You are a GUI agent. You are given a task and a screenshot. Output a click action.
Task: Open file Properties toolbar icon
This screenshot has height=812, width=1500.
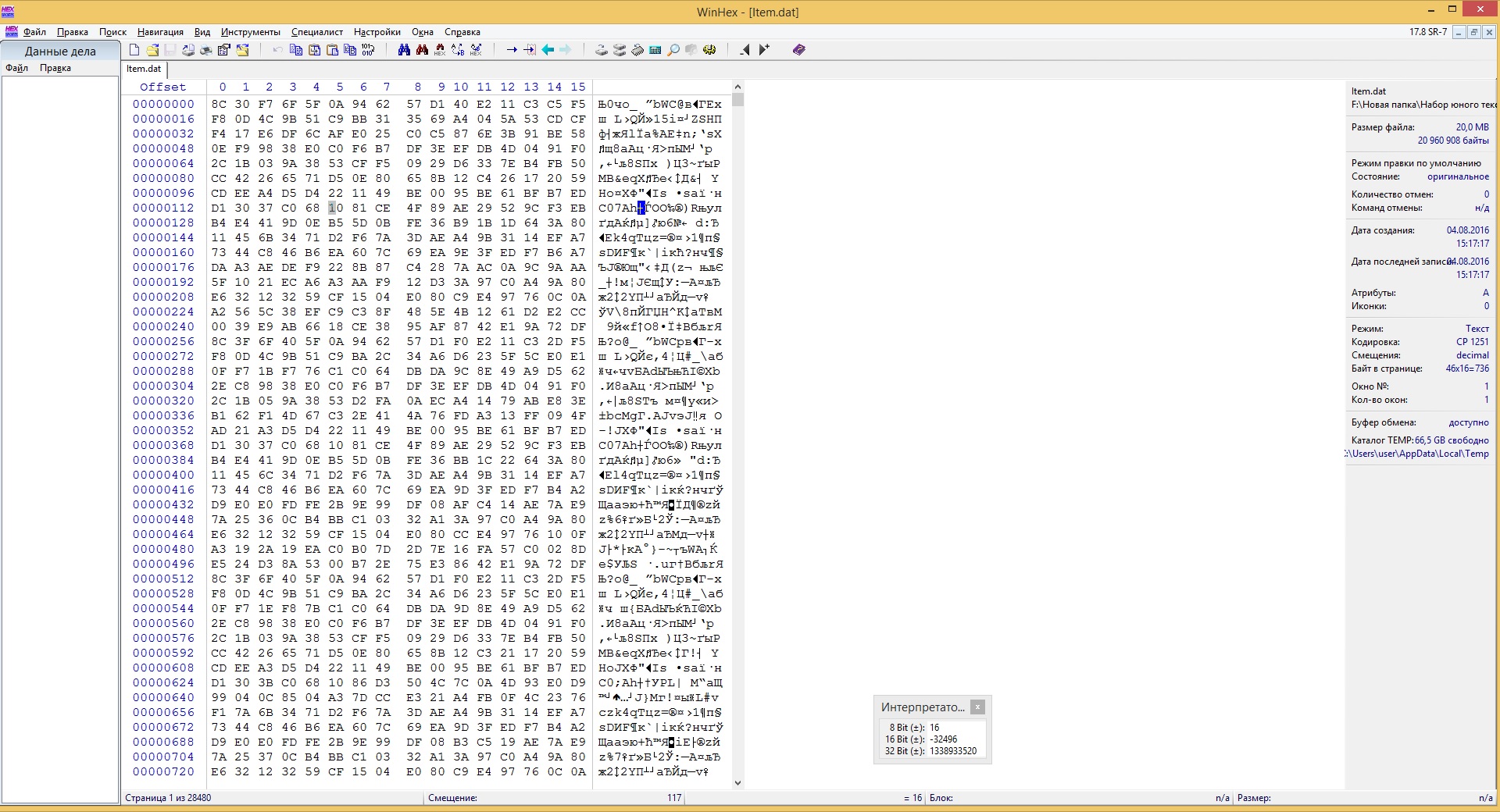pos(224,49)
